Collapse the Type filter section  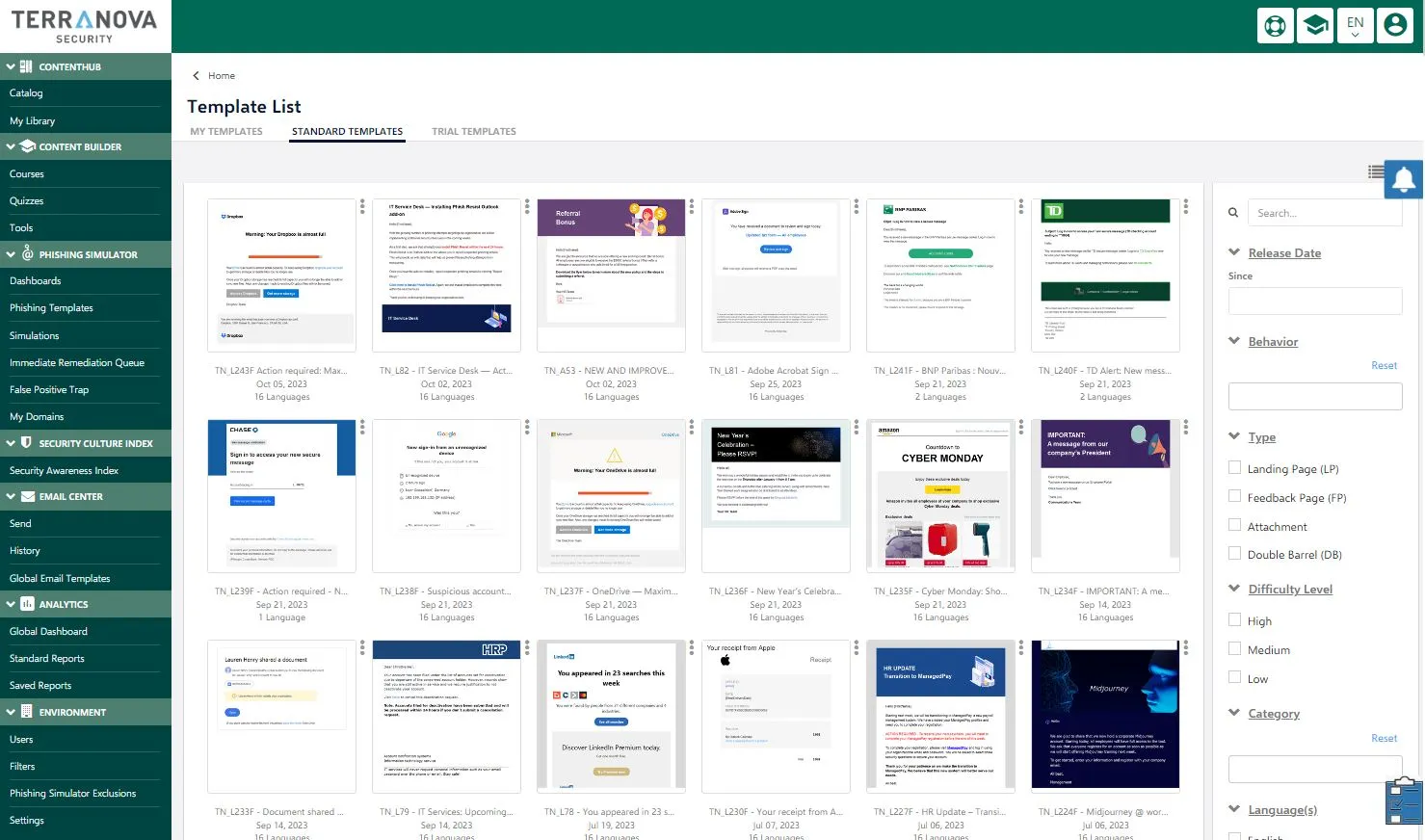(1234, 436)
